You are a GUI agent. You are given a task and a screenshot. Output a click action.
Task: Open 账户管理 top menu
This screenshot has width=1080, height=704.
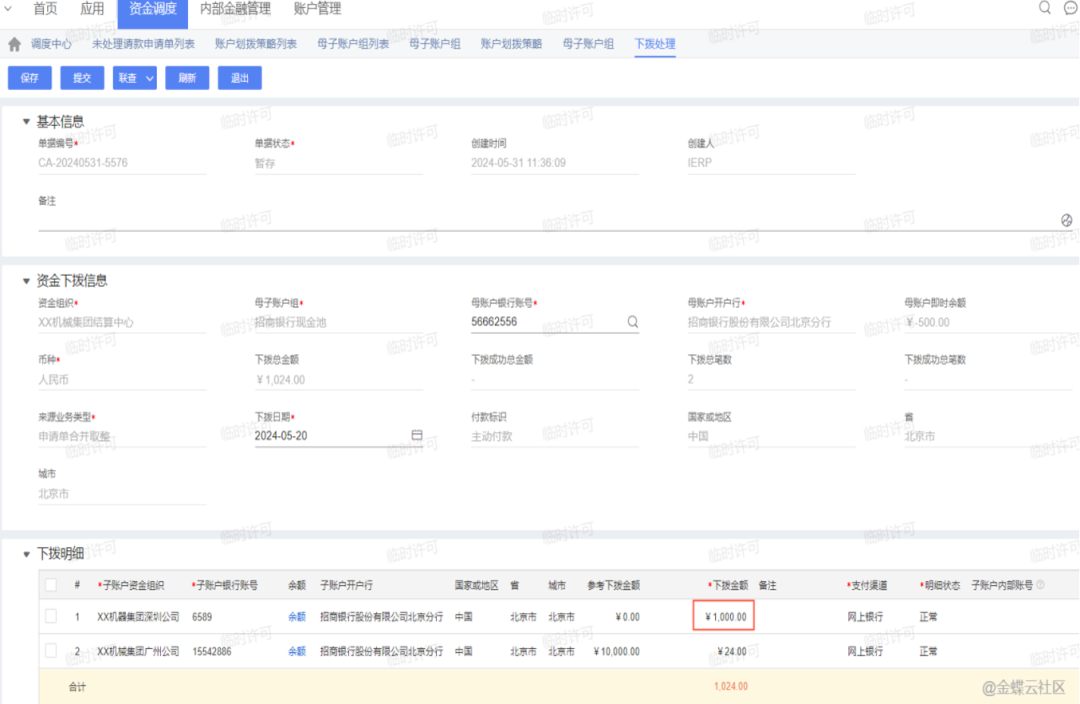pos(317,9)
